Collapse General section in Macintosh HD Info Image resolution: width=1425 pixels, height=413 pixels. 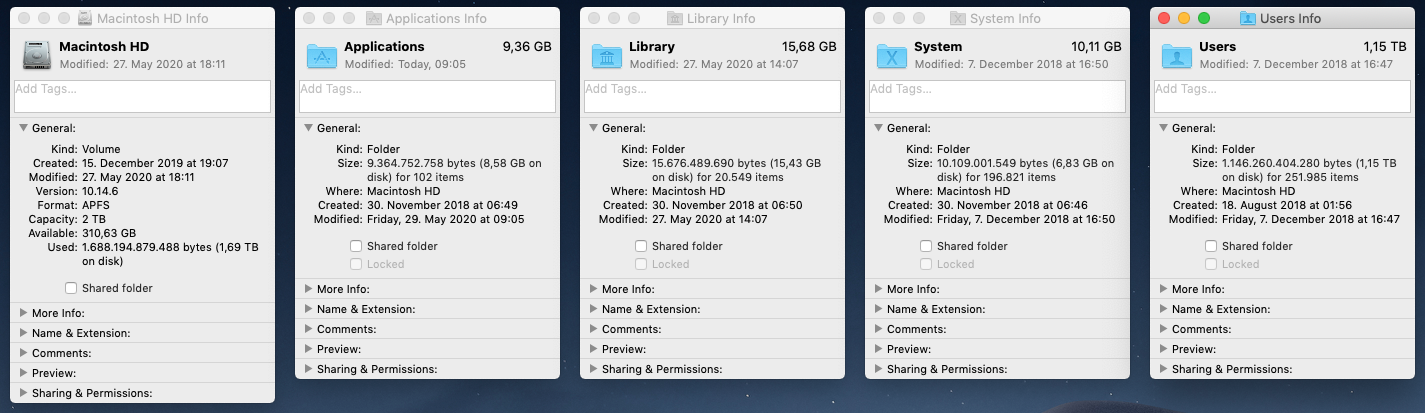(23, 128)
